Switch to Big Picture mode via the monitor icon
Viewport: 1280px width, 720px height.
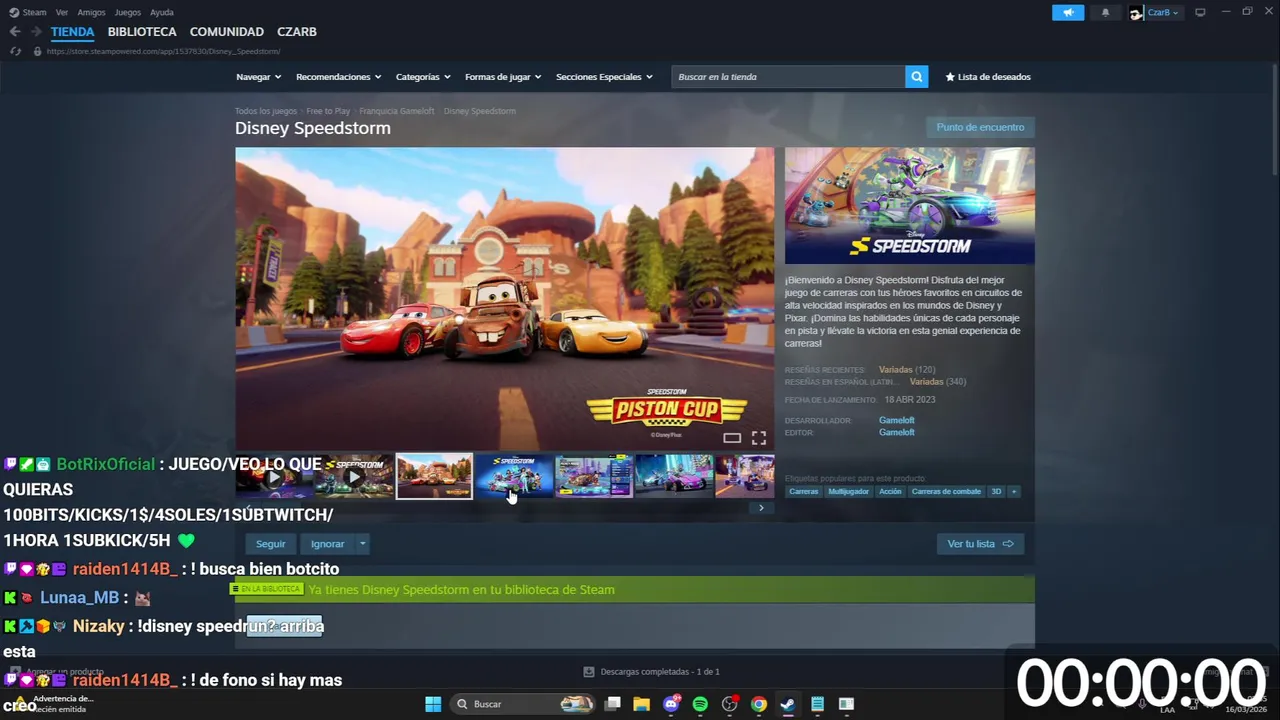coord(1200,12)
